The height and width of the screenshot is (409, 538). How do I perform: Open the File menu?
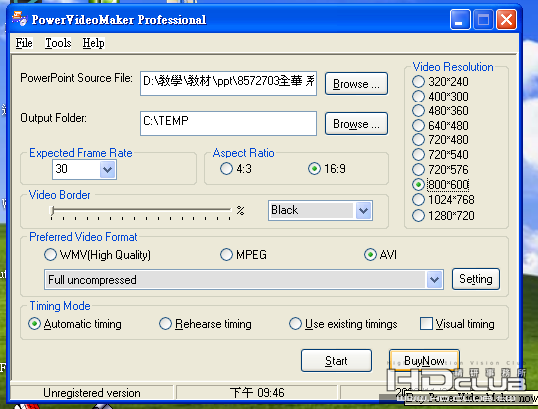click(24, 43)
